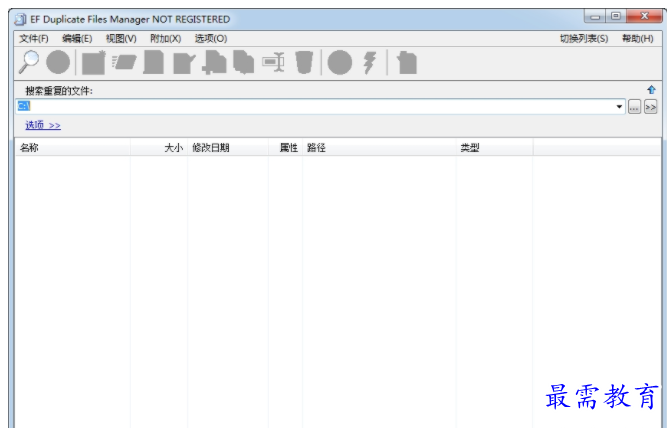
Task: Sort by the 名称 column header
Action: 73,148
